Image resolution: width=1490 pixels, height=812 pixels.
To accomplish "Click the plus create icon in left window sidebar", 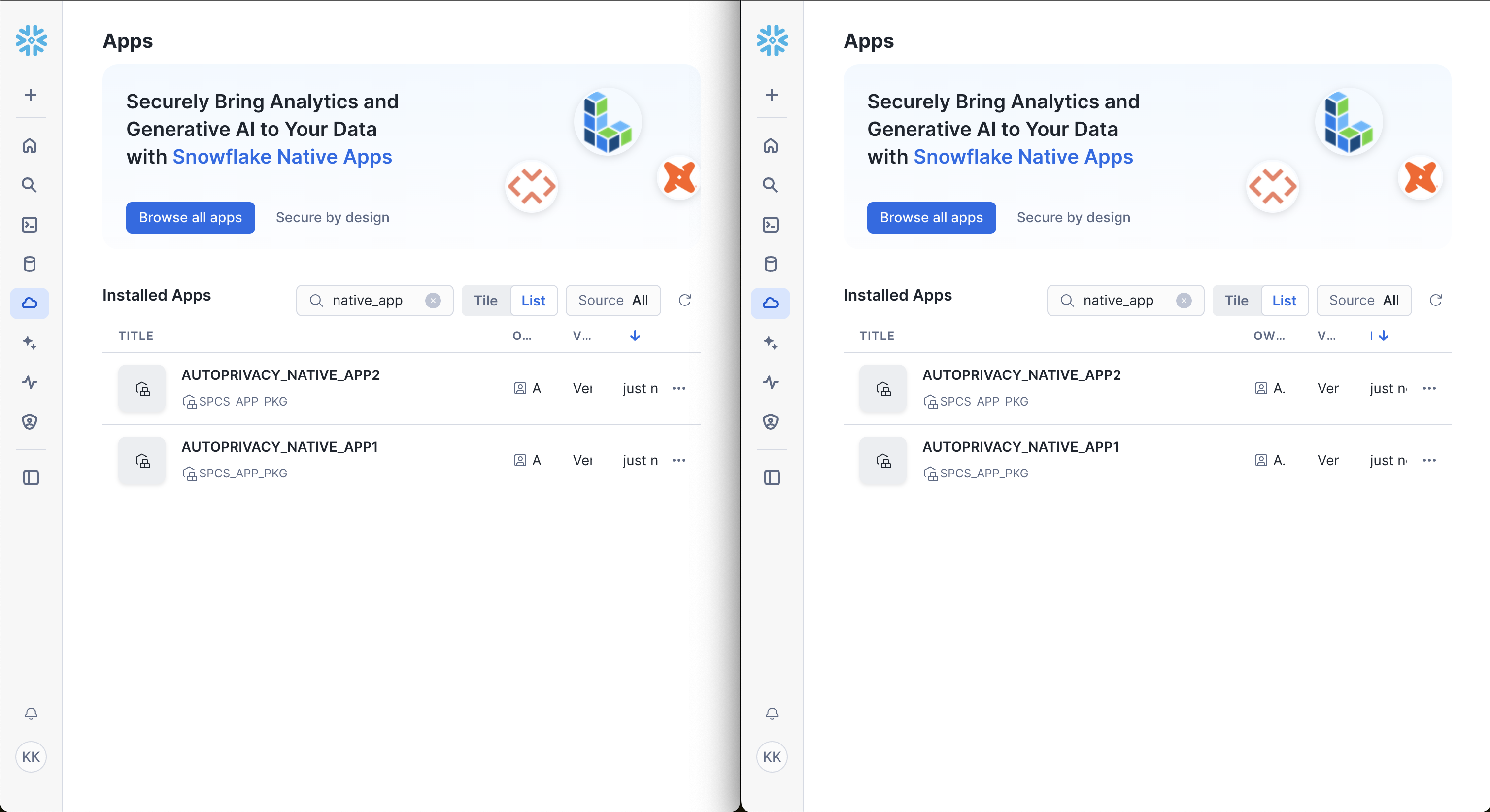I will [x=30, y=94].
